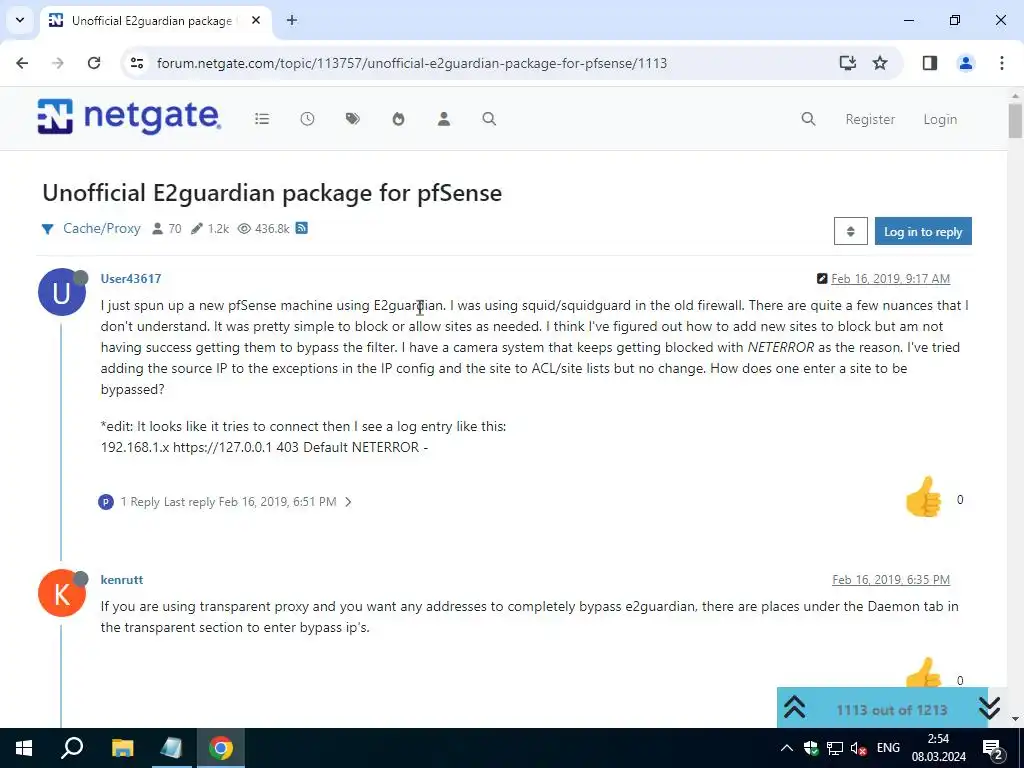Screen dimensions: 1024x768
Task: Click the User43617 username link
Action: coord(131,278)
